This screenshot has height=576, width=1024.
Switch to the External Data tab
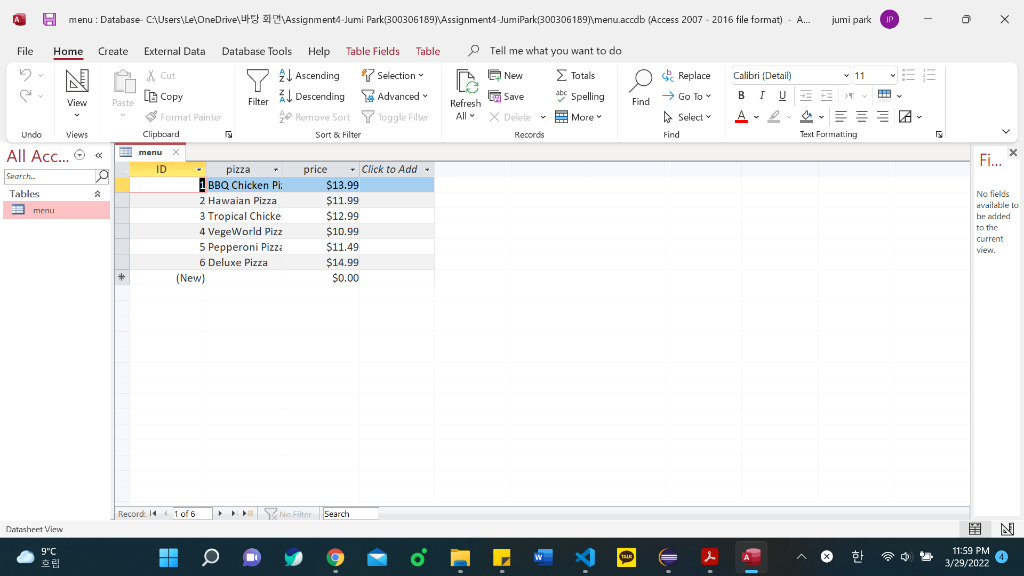[x=174, y=51]
